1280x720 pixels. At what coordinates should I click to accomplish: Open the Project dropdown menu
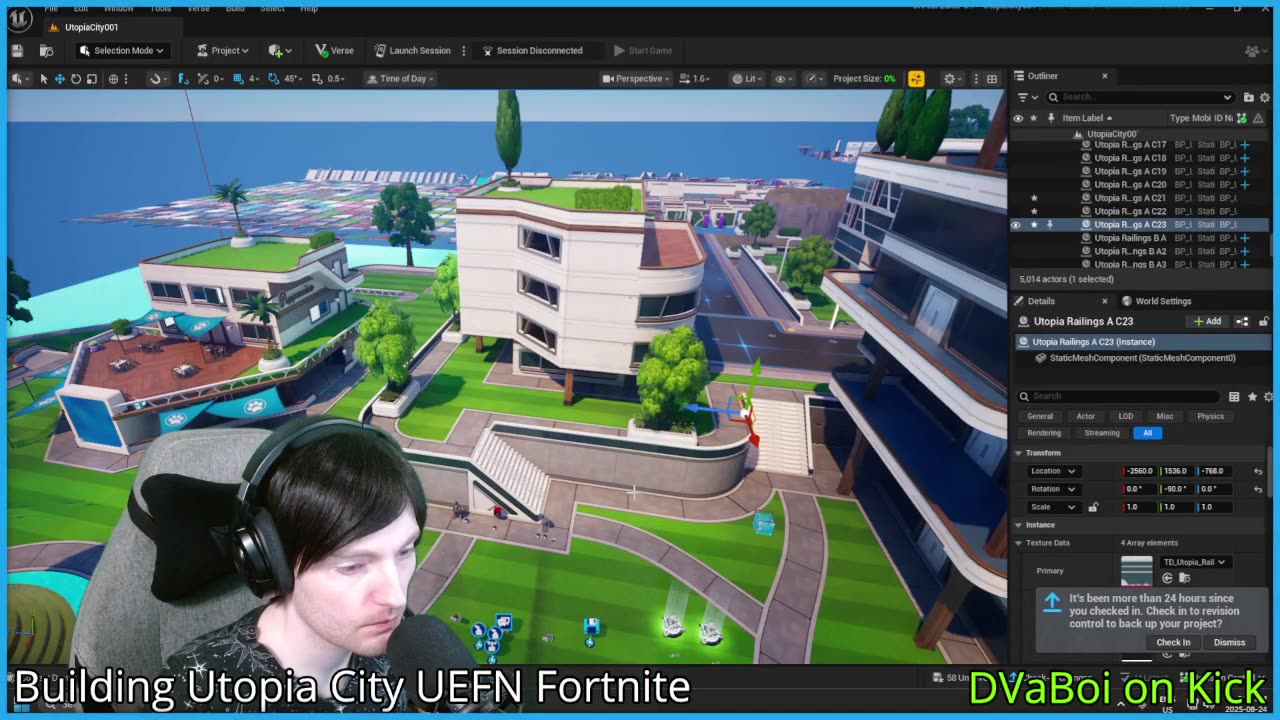tap(223, 50)
